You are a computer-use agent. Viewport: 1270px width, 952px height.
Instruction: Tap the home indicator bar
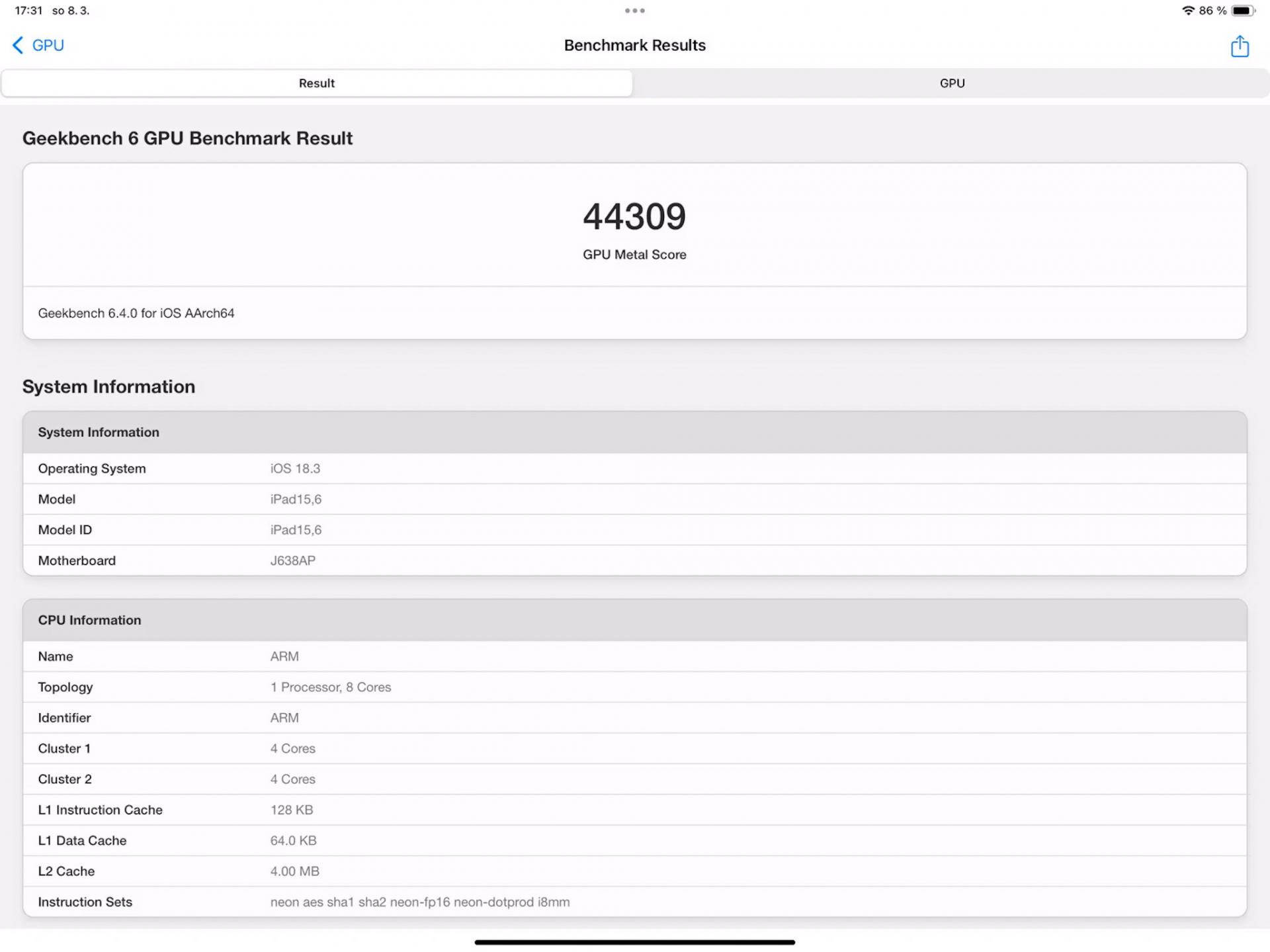pos(634,942)
